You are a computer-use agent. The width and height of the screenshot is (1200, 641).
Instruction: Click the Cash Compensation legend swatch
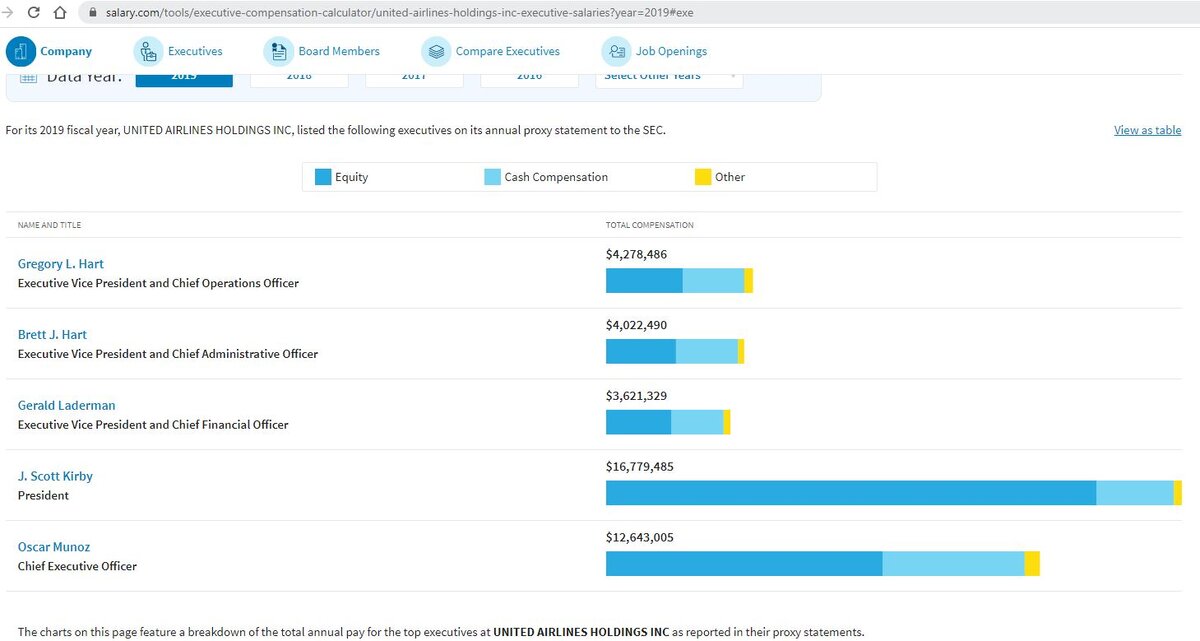(492, 177)
